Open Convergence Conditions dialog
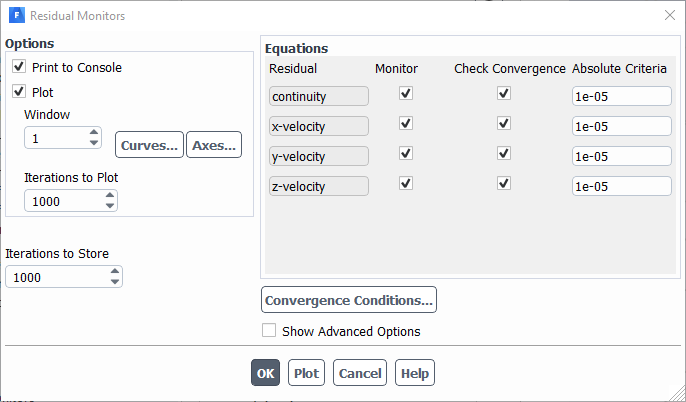This screenshot has height=402, width=686. point(349,300)
